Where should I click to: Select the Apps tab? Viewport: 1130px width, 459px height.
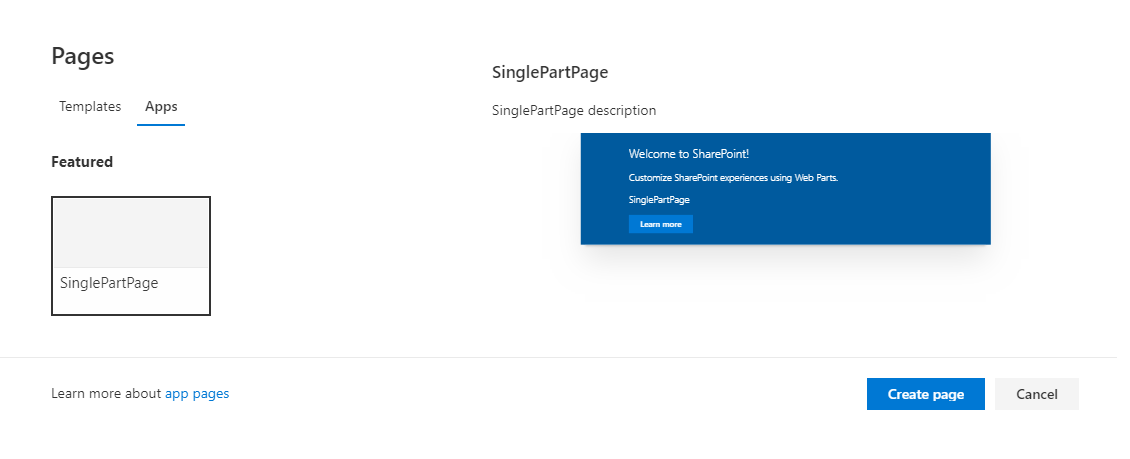click(x=161, y=106)
